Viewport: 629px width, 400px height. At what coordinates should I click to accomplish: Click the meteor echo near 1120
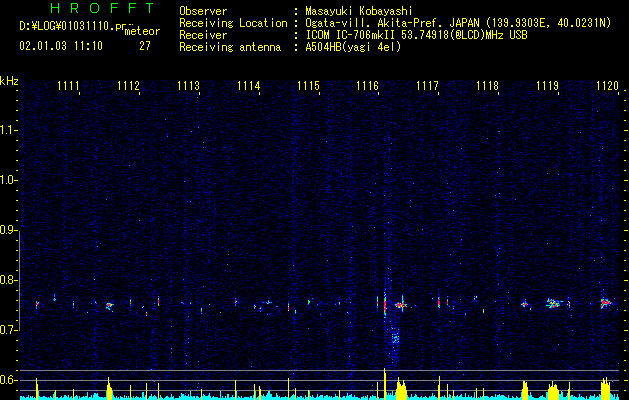(x=606, y=302)
